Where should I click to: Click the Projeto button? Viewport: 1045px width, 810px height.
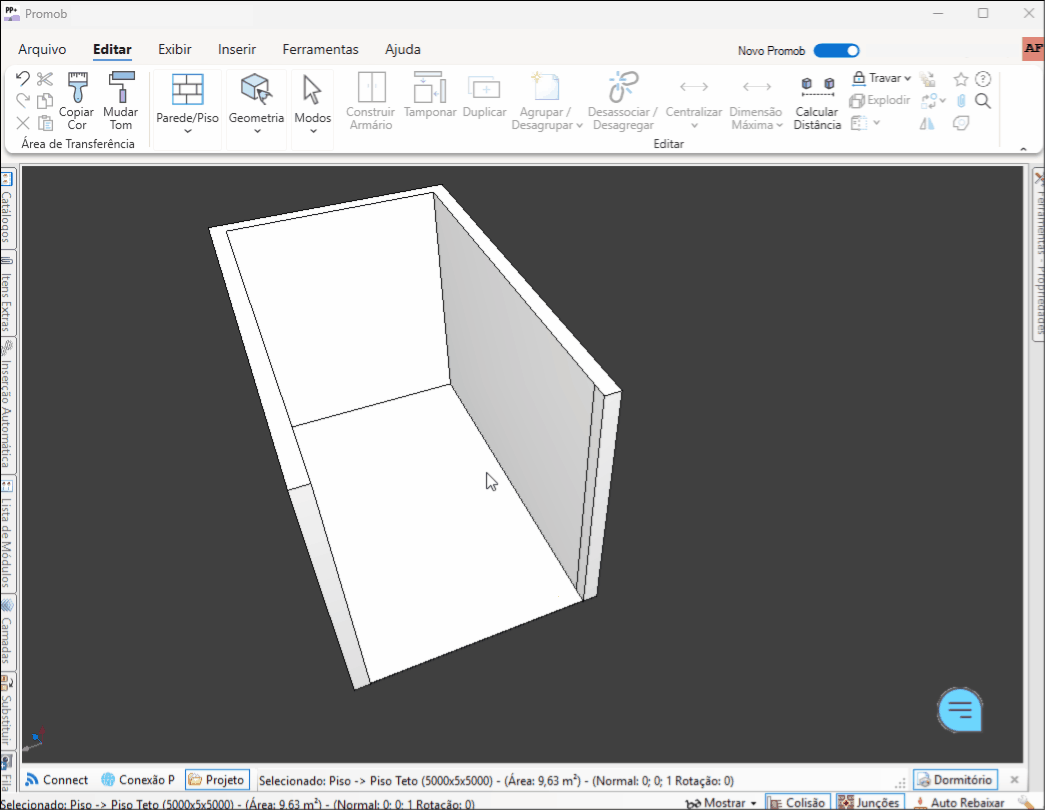(x=217, y=780)
